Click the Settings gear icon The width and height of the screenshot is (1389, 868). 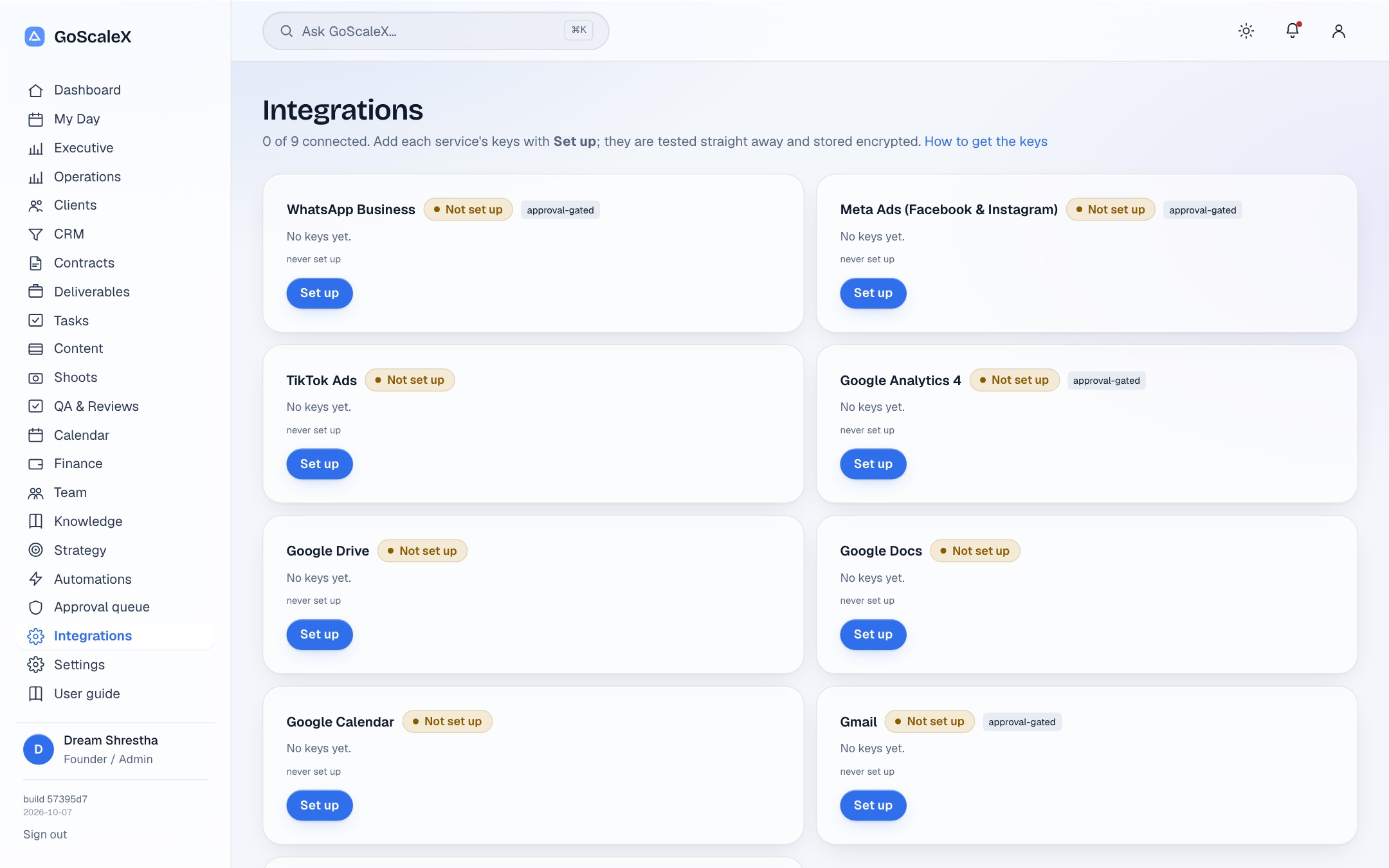[36, 665]
